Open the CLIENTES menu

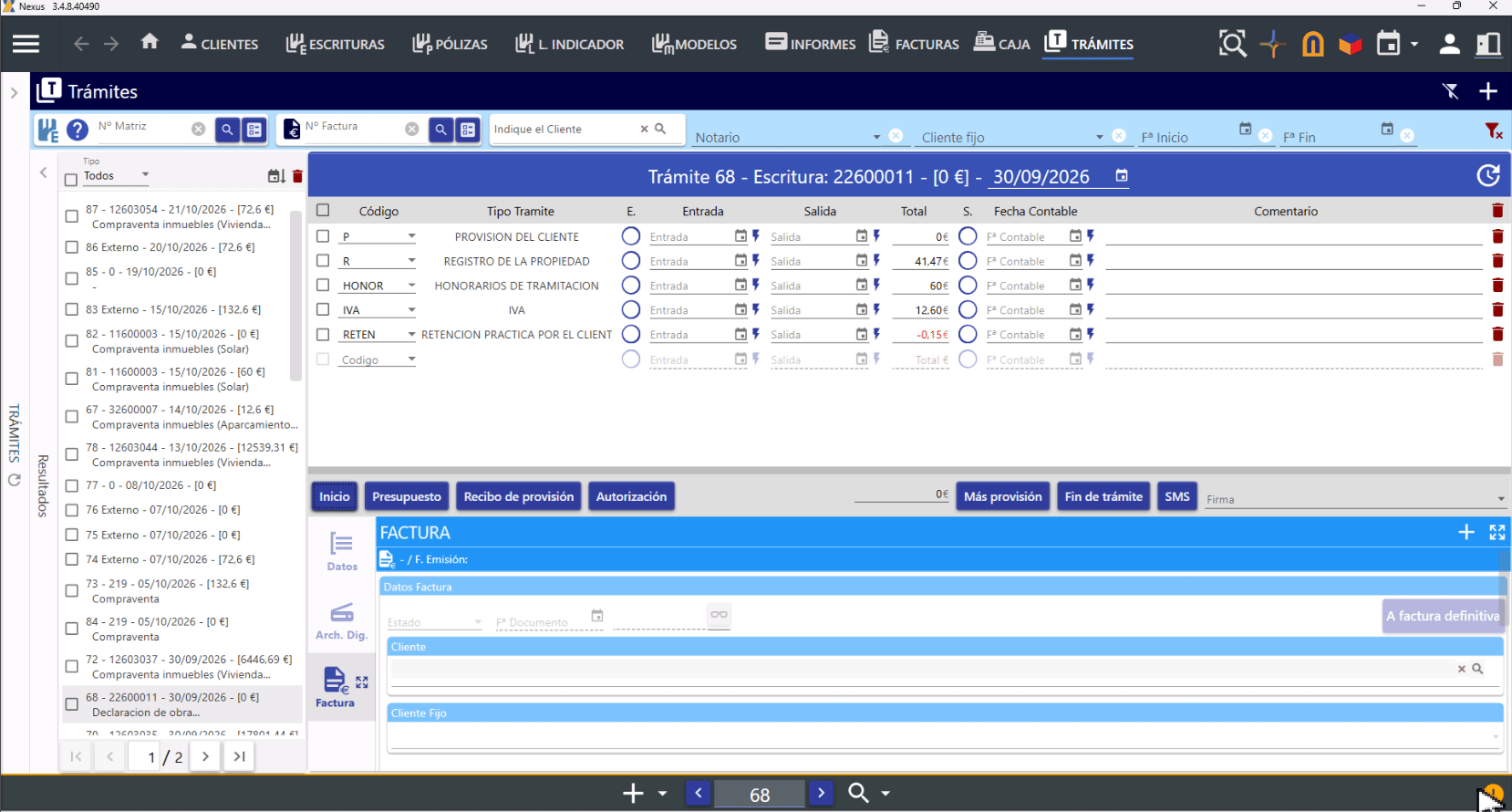[x=219, y=44]
